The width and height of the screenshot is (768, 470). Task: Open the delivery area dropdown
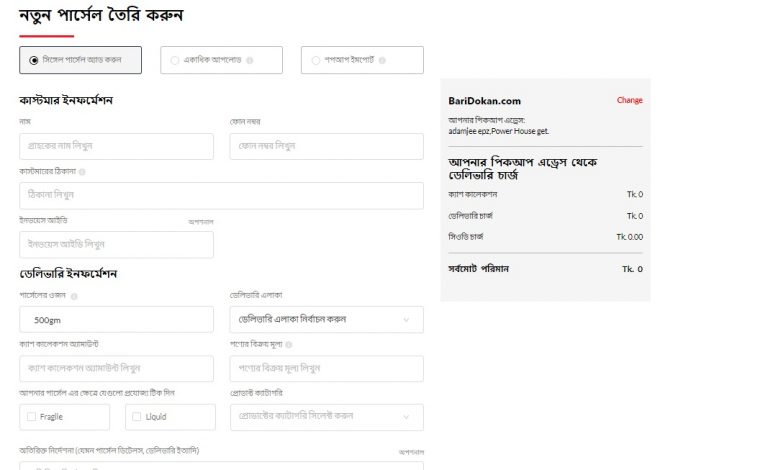(x=326, y=319)
